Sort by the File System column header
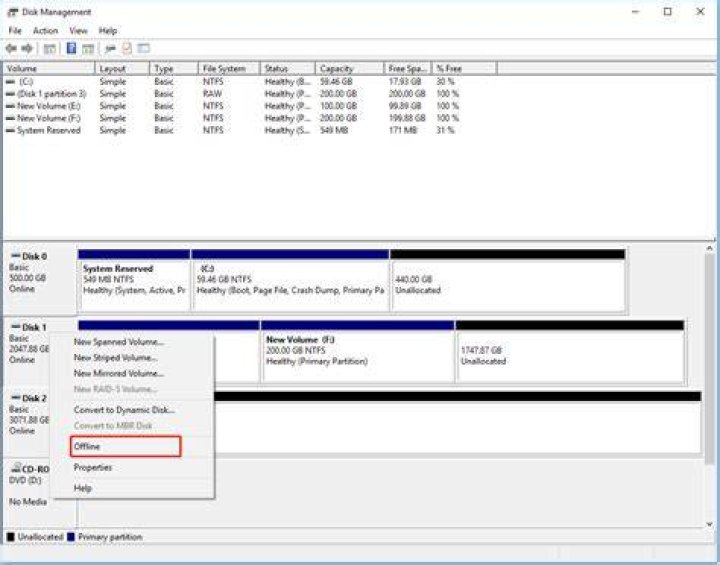Image resolution: width=720 pixels, height=565 pixels. 229,68
